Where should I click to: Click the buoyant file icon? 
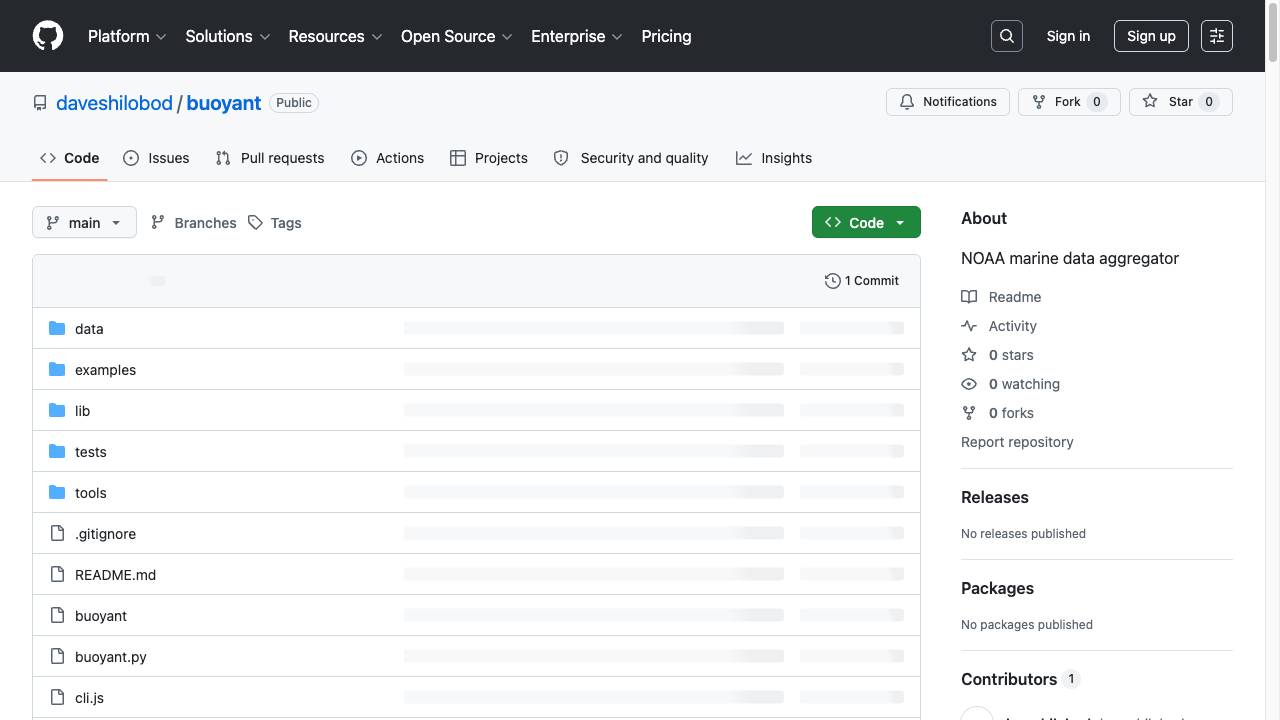[x=57, y=615]
